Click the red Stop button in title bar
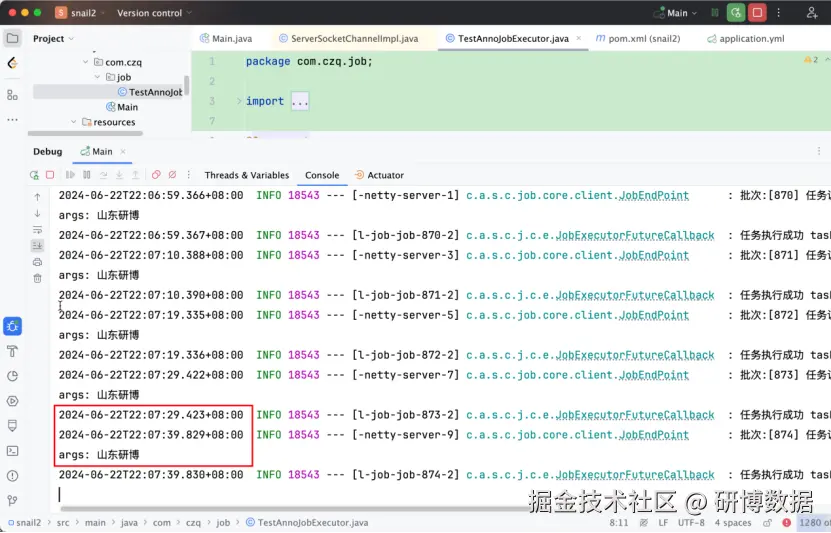 757,13
